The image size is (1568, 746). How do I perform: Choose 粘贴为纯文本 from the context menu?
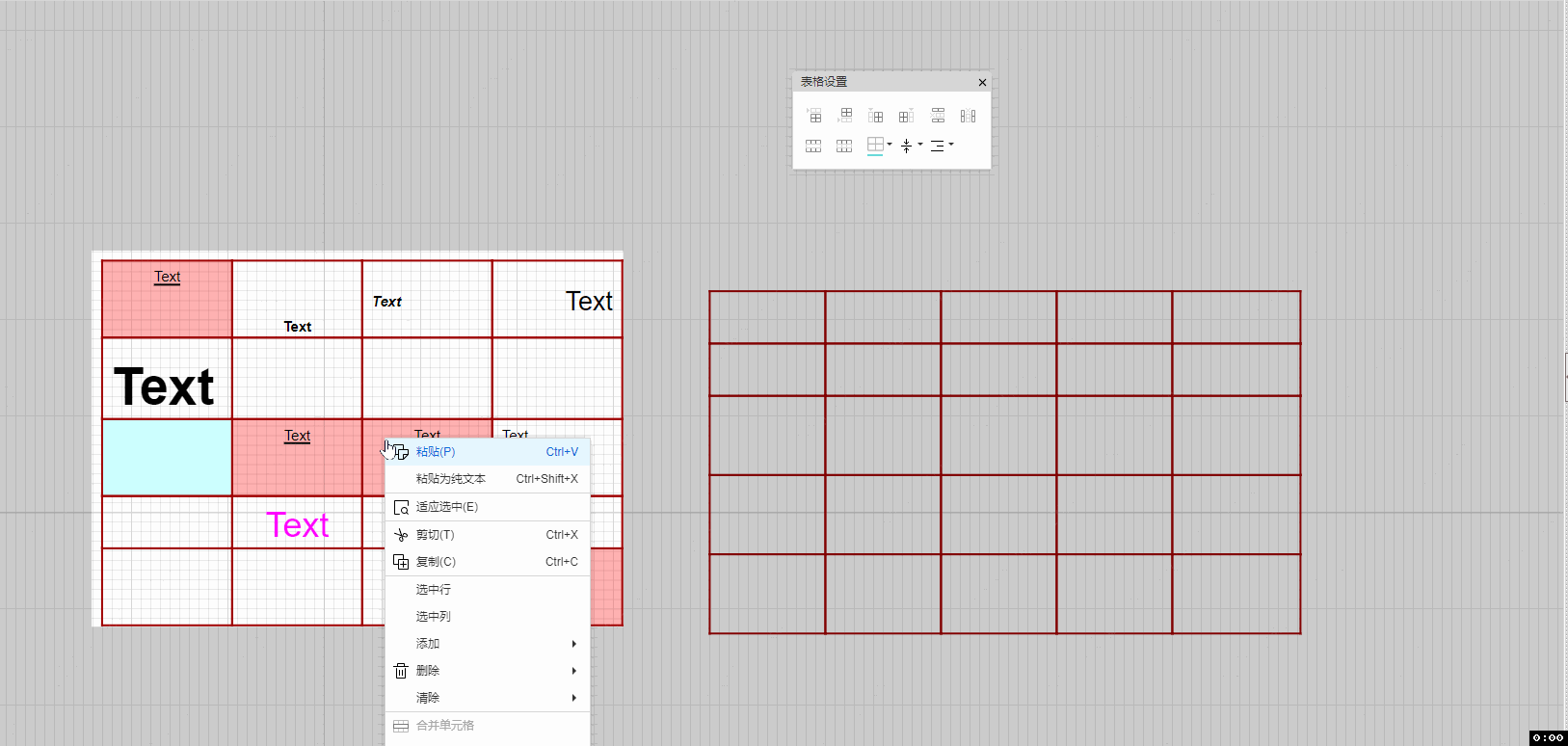click(488, 479)
